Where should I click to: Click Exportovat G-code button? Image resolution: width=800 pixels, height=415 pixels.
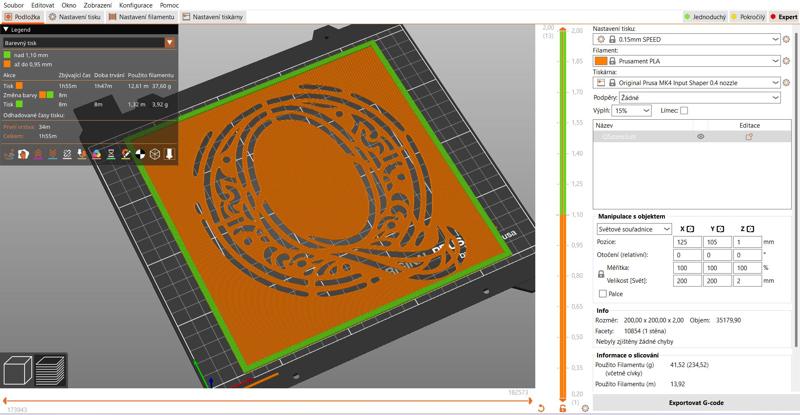point(696,403)
